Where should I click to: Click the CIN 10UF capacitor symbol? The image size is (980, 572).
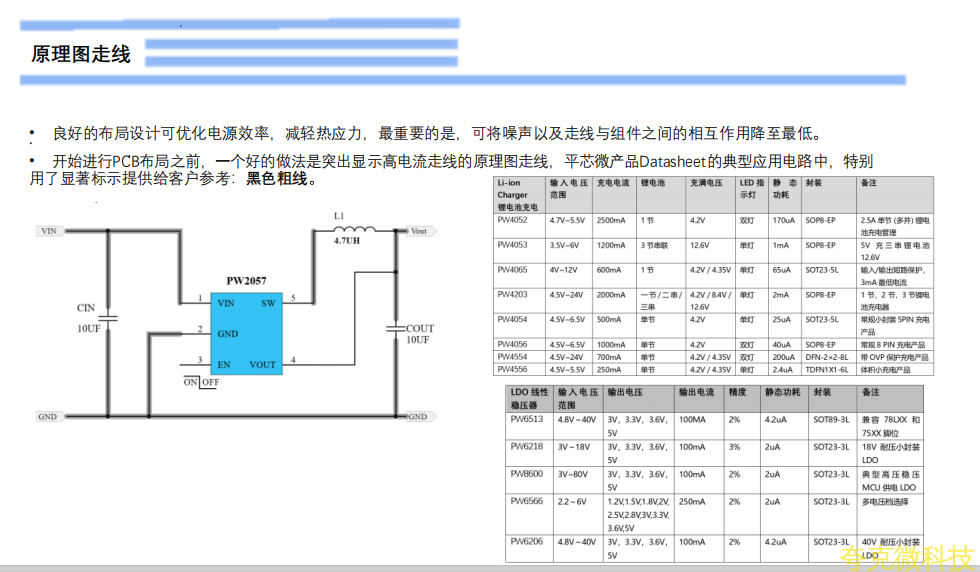click(106, 318)
